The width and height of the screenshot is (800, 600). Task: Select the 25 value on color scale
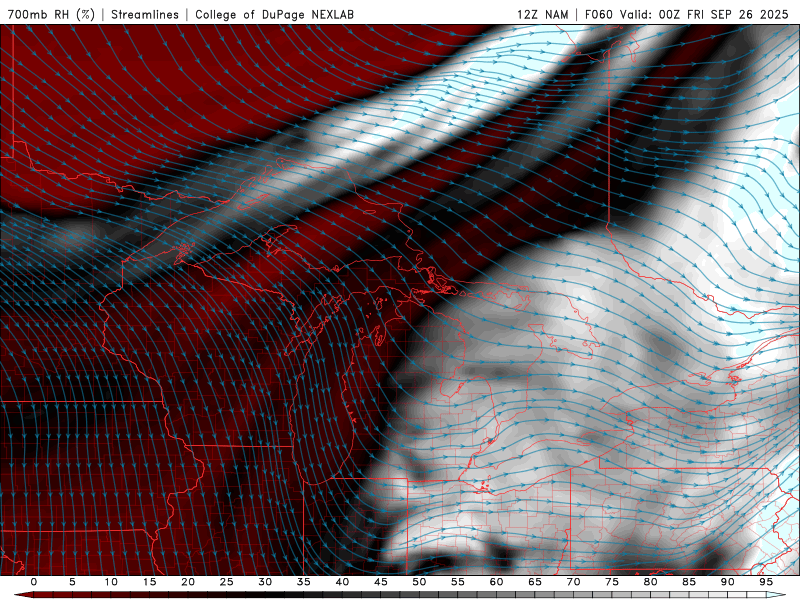pyautogui.click(x=227, y=582)
